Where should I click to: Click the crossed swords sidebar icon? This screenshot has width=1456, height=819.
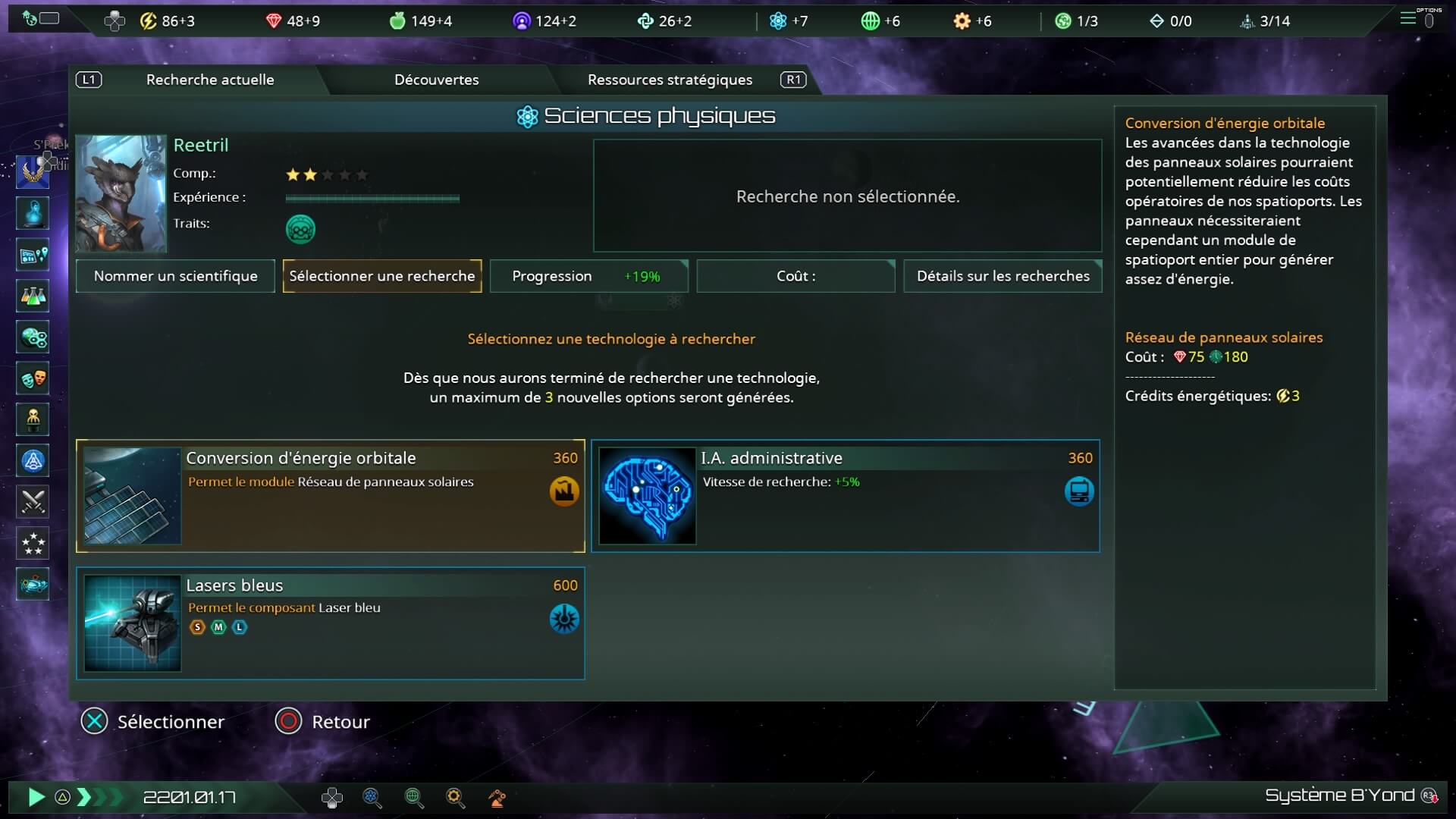pos(33,502)
